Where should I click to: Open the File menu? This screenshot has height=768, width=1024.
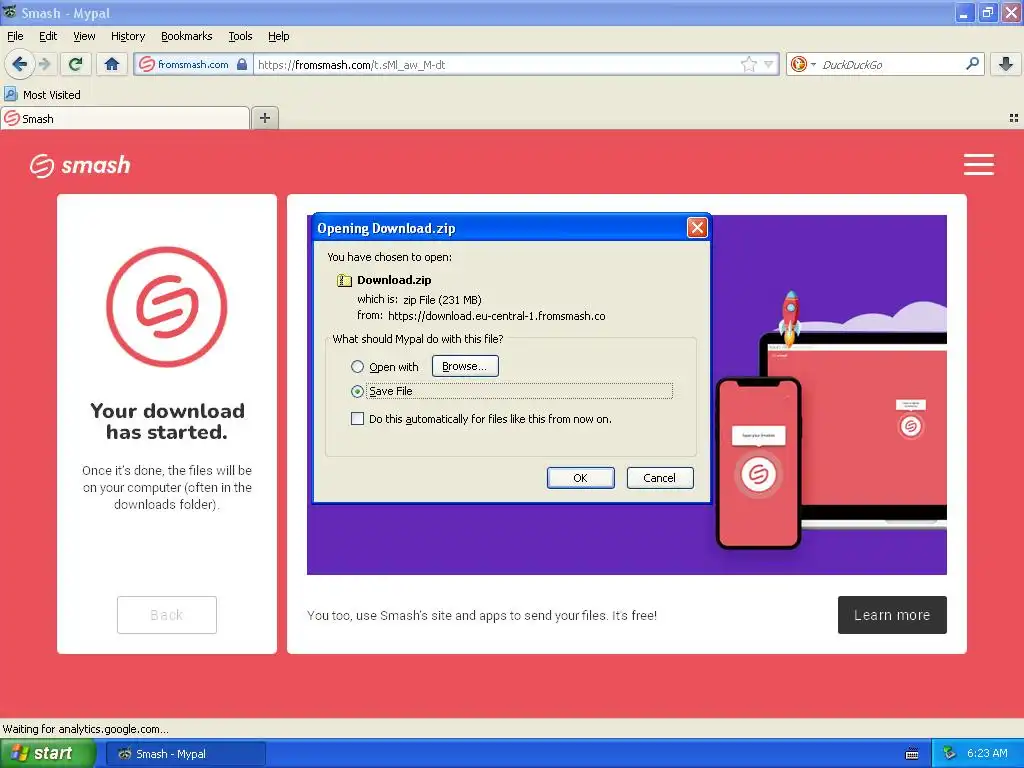click(x=15, y=36)
